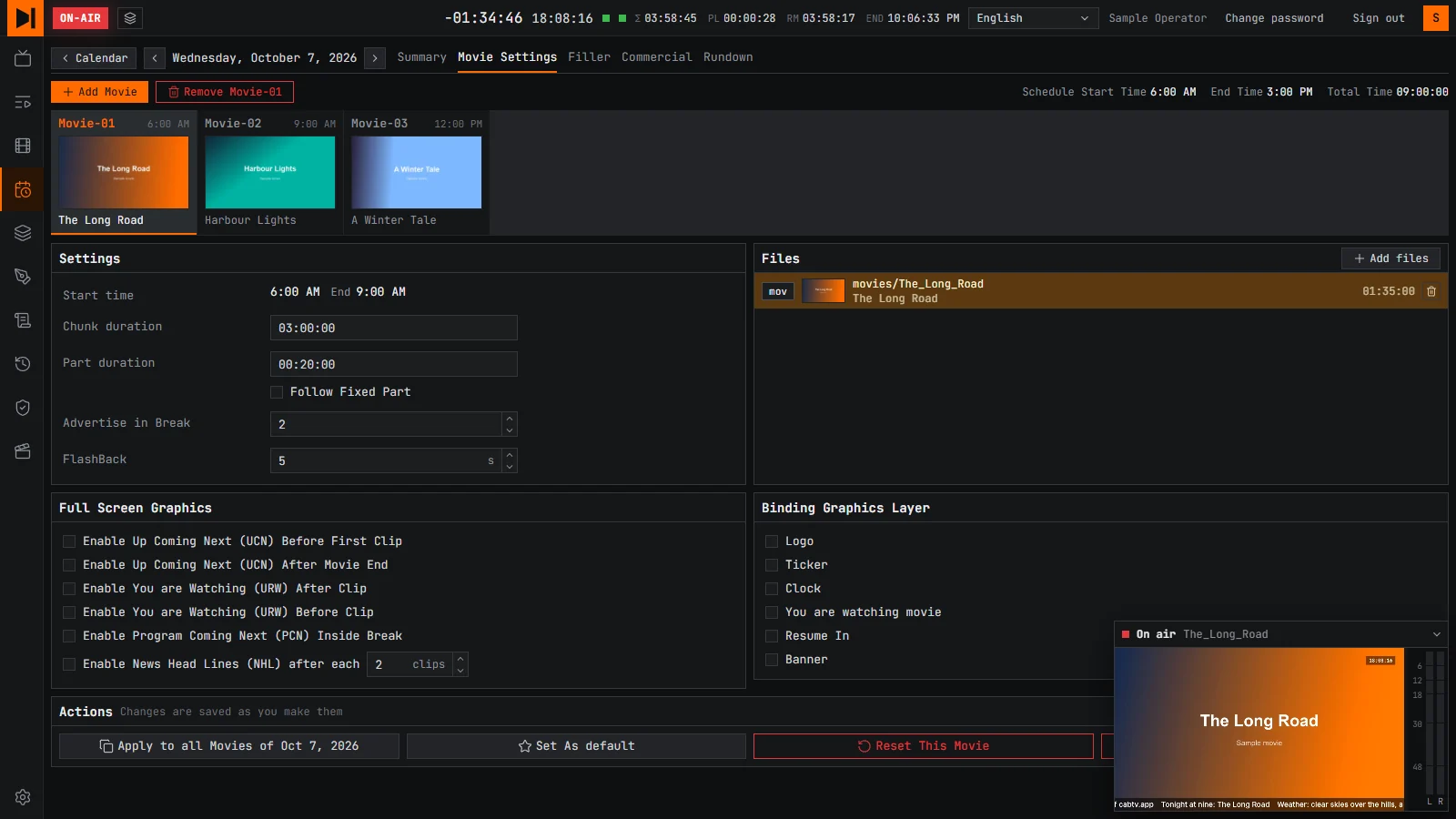The height and width of the screenshot is (819, 1456).
Task: Open settings gear at bottom of sidebar
Action: click(x=23, y=797)
